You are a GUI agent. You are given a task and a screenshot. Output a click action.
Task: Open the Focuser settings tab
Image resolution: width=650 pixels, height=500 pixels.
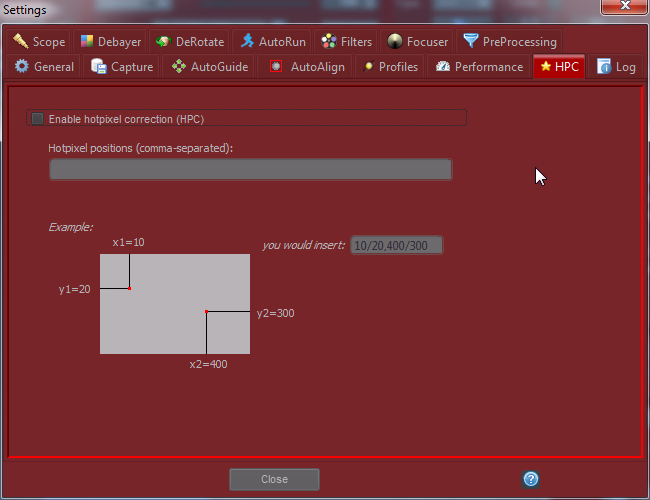(418, 42)
